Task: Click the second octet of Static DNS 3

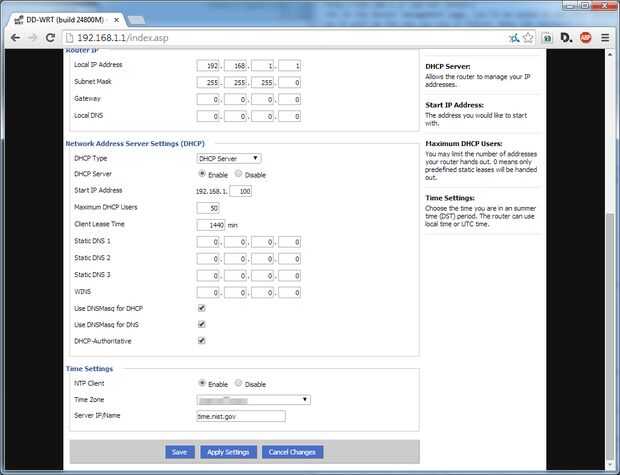Action: tap(235, 276)
